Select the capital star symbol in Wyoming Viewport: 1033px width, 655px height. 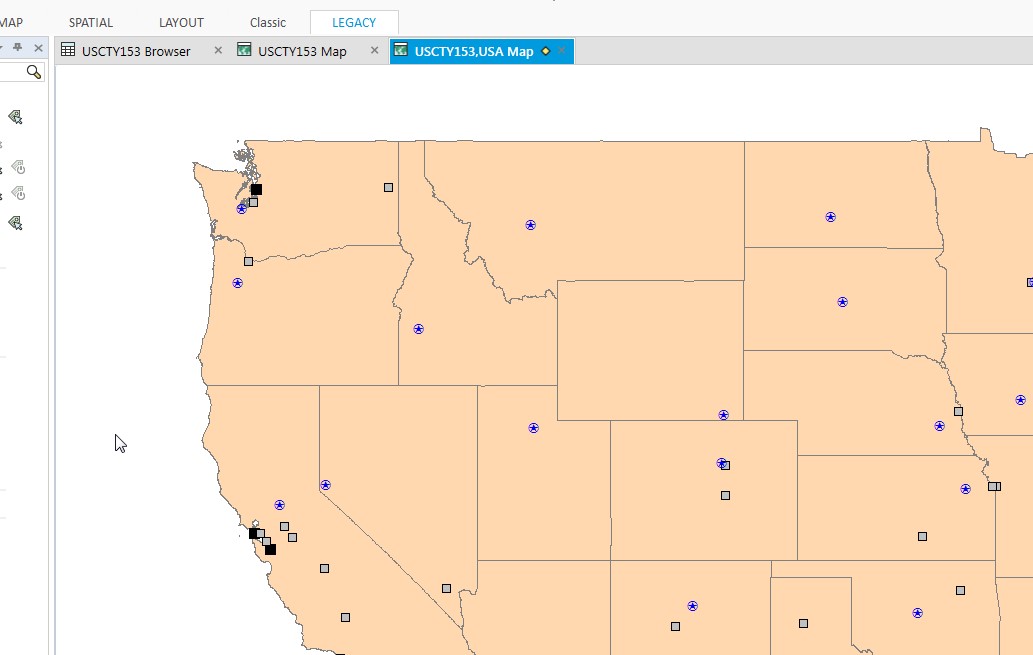(723, 415)
